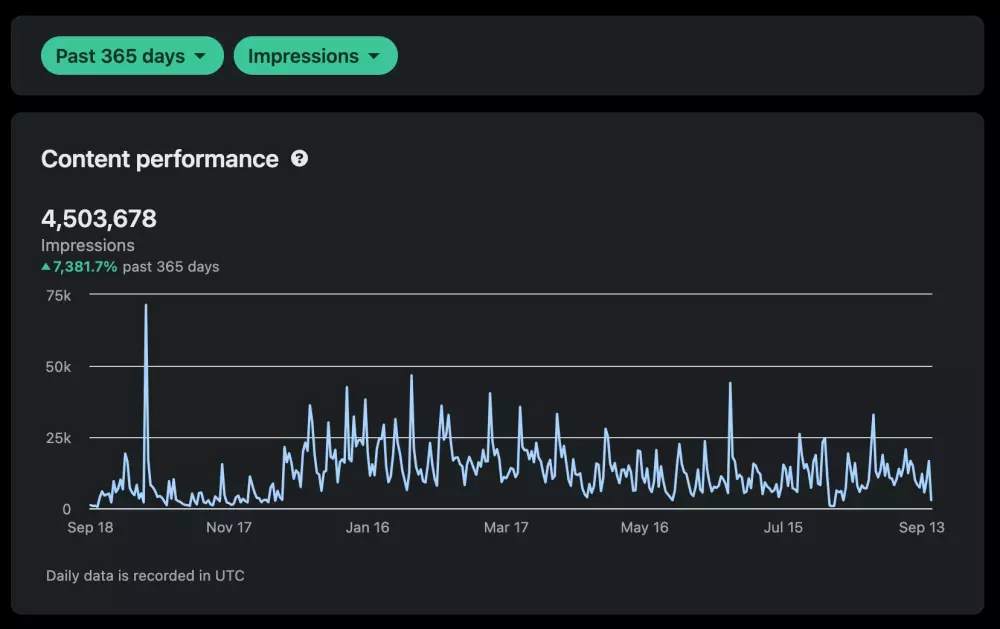This screenshot has width=1000, height=629.
Task: Click the tallest spike near 75k
Action: point(146,308)
